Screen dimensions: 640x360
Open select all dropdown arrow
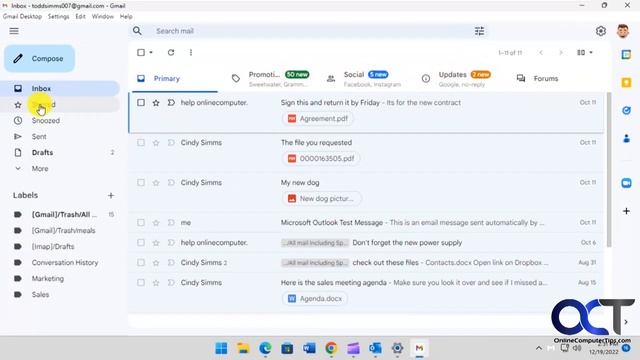pos(151,53)
